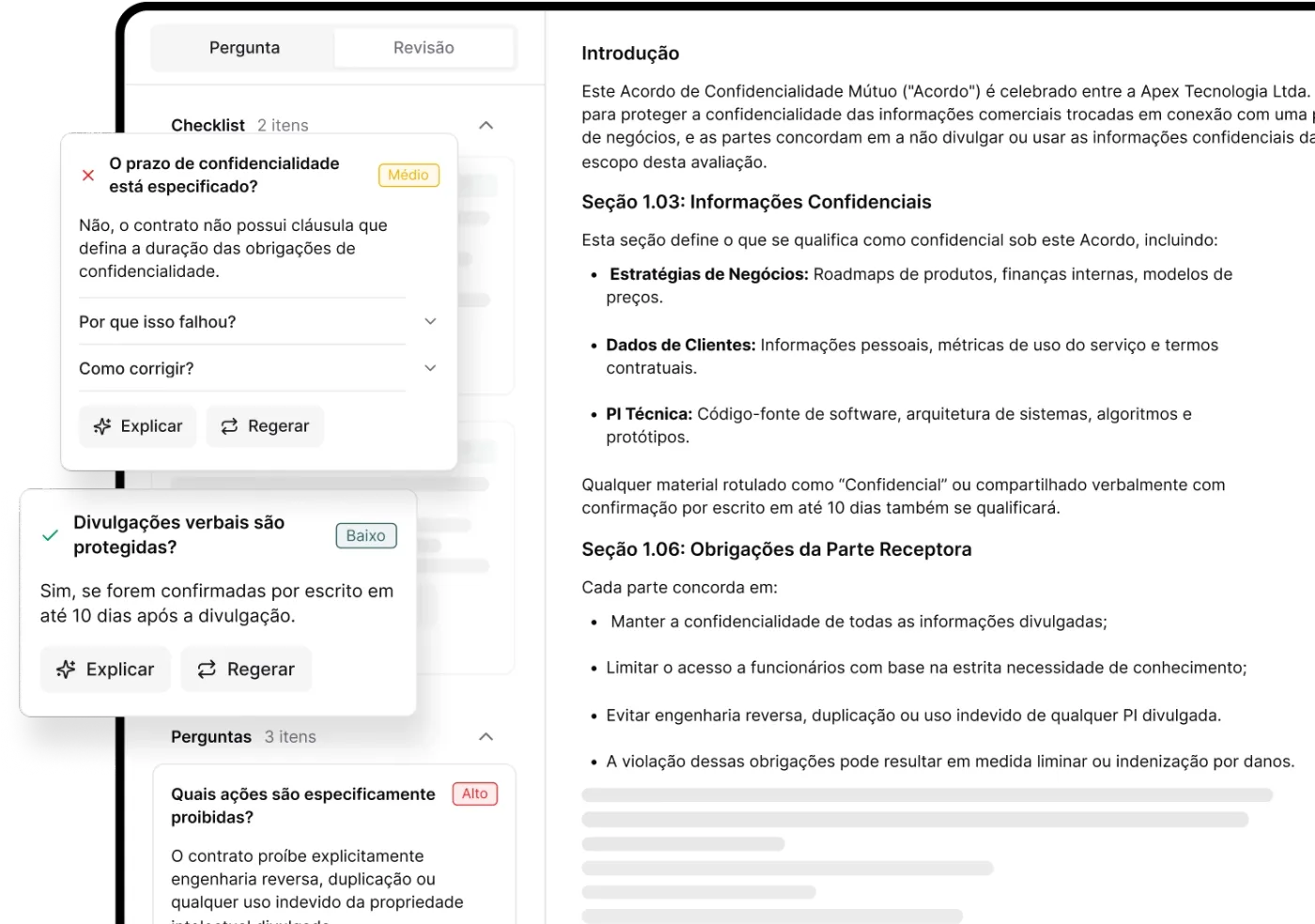Click the Alto severity badge
The image size is (1315, 924).
474,793
